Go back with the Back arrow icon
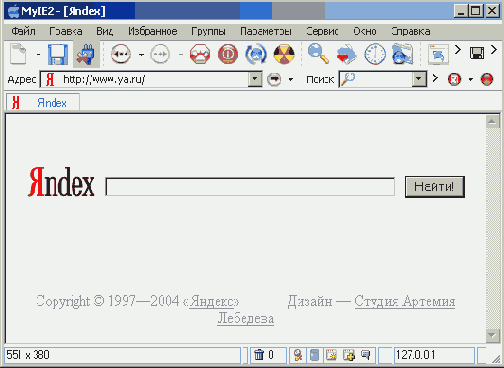Image resolution: width=504 pixels, height=368 pixels. click(x=120, y=54)
